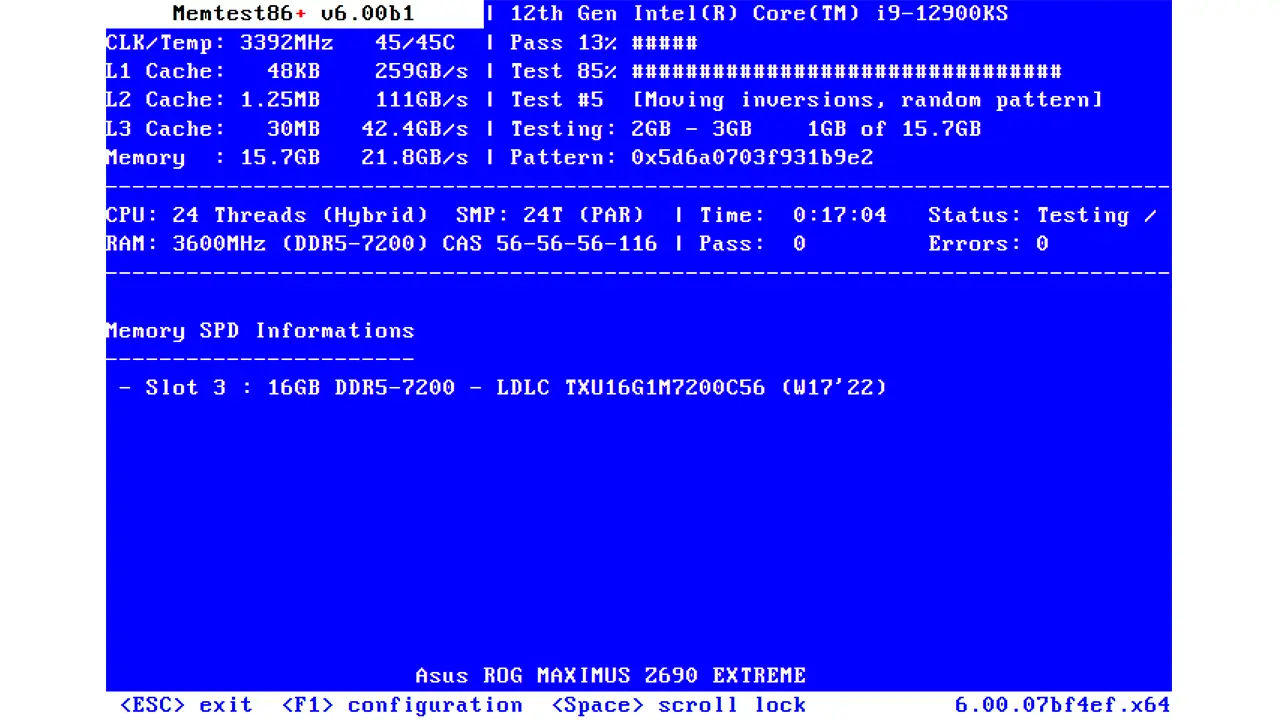
Task: Select RAM 3600MHz (DDR5-7200) text
Action: pyautogui.click(x=267, y=244)
